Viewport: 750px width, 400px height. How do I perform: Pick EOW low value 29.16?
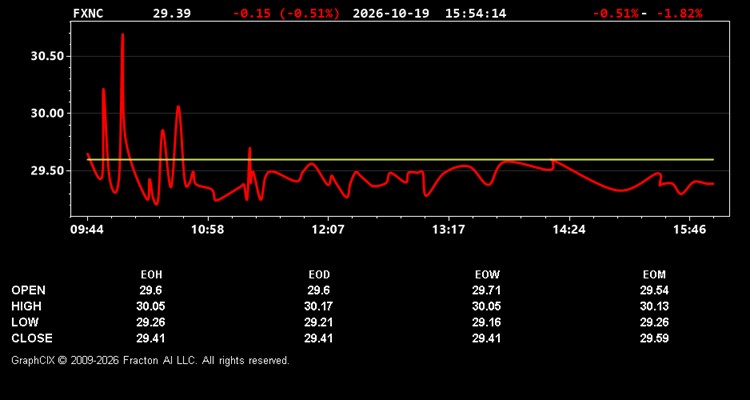pyautogui.click(x=486, y=322)
